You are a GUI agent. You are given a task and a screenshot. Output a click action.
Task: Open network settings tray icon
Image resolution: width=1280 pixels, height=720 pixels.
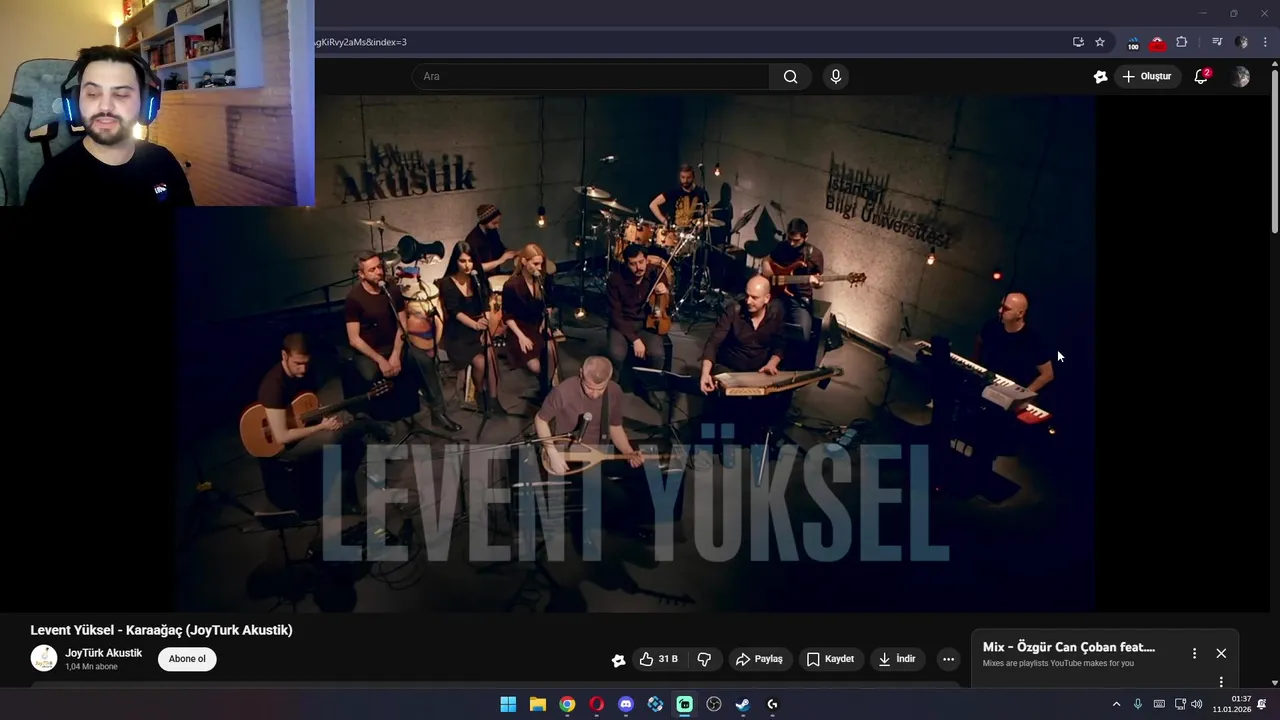1180,704
